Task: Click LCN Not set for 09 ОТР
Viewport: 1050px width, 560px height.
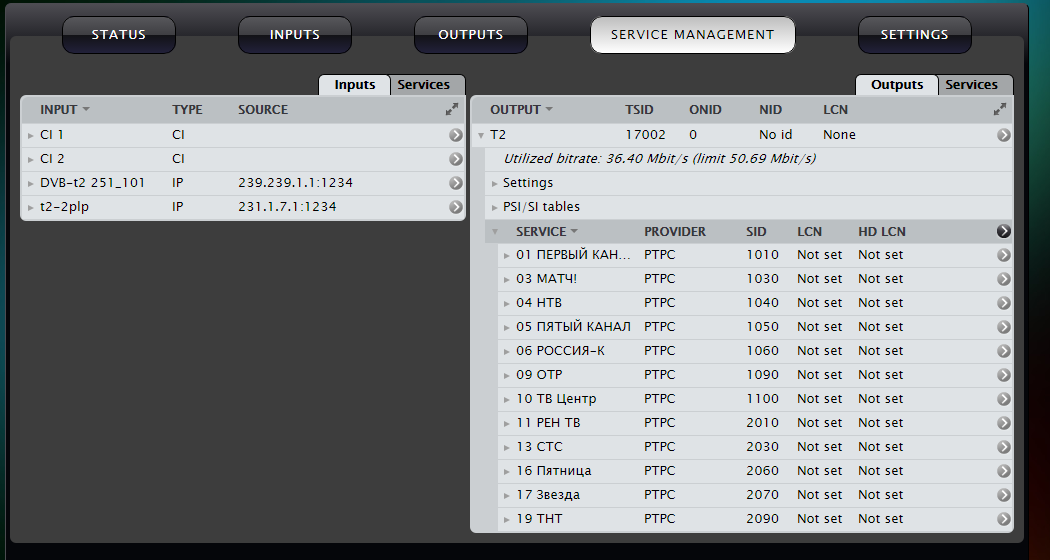Action: pos(820,374)
